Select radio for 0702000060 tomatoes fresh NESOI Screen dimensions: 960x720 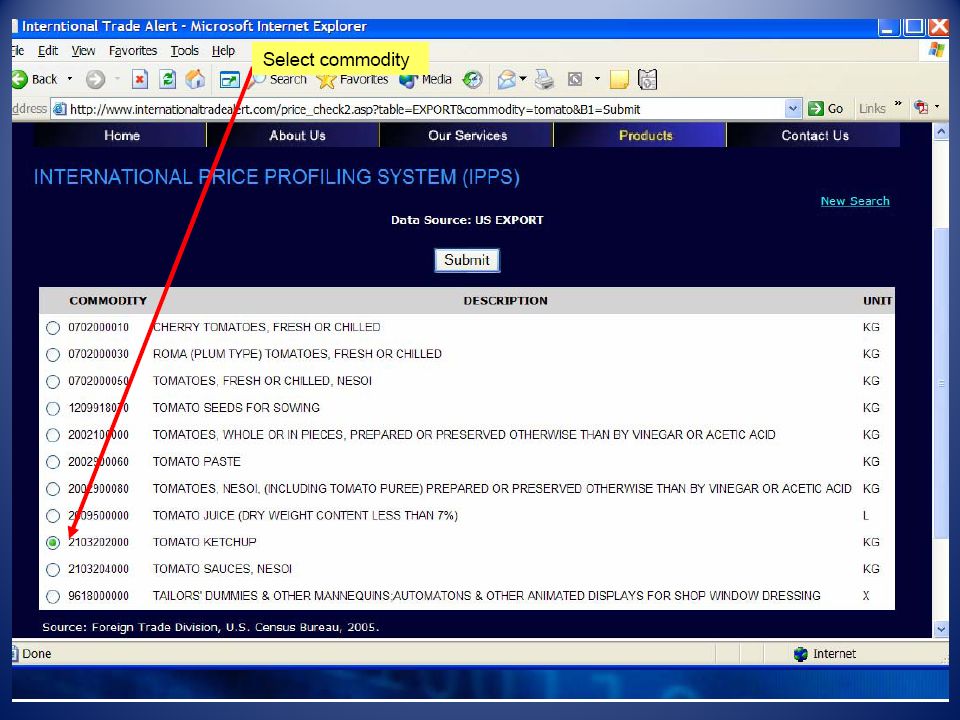coord(53,381)
